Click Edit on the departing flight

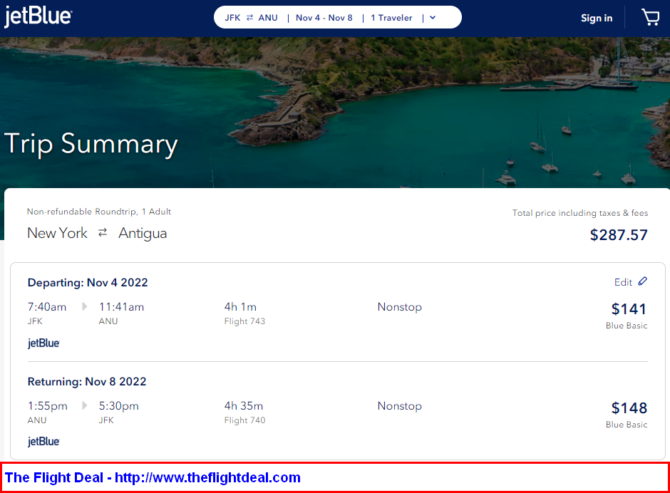pyautogui.click(x=623, y=282)
